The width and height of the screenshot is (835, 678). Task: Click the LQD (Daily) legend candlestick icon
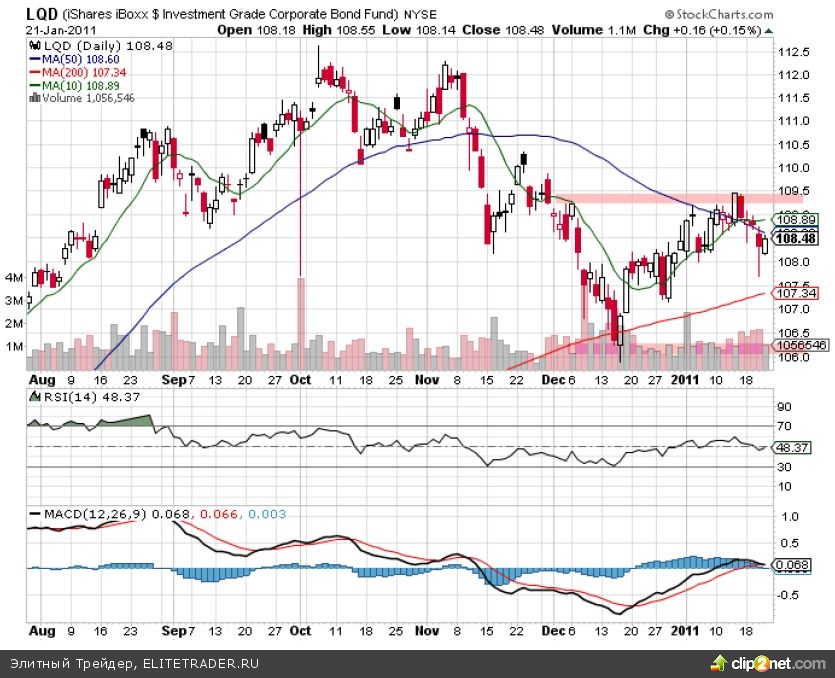[33, 46]
